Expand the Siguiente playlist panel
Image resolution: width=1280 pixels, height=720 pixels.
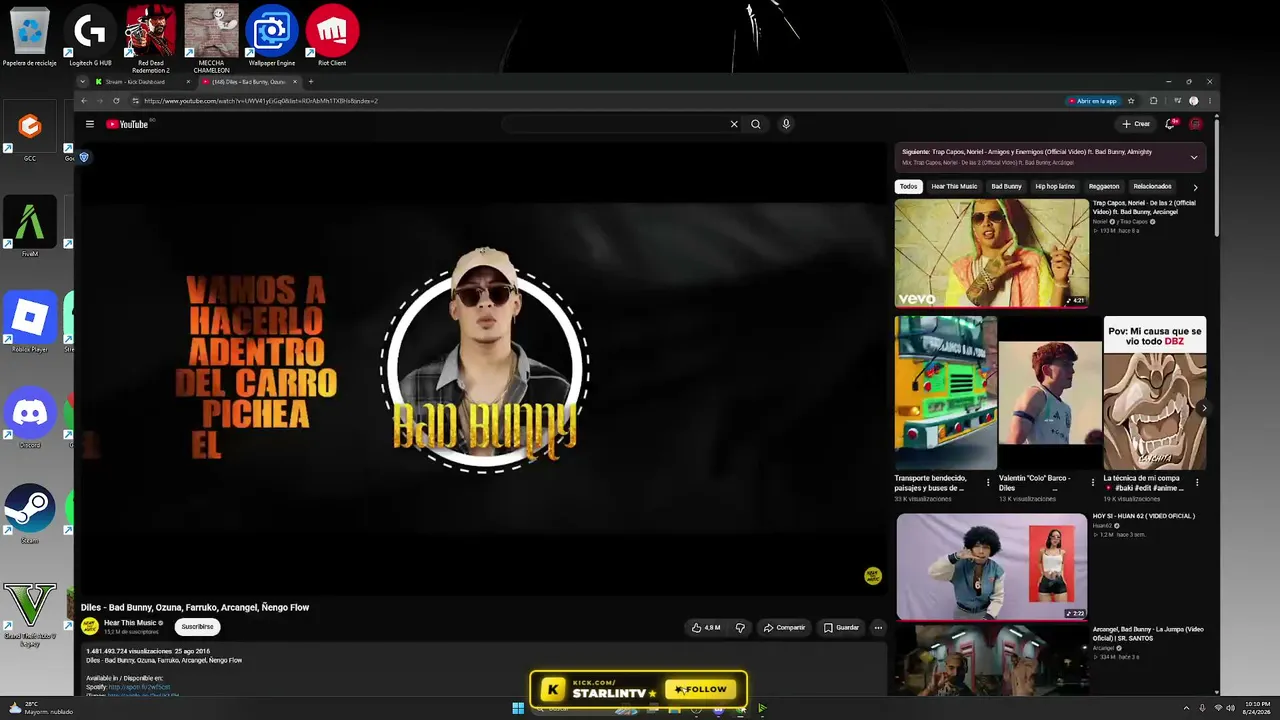point(1193,157)
